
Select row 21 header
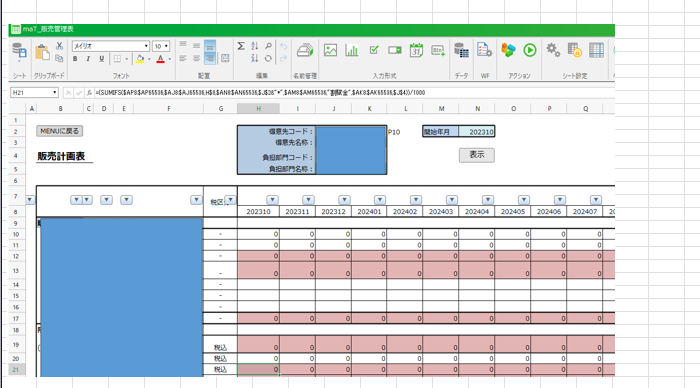(16, 369)
